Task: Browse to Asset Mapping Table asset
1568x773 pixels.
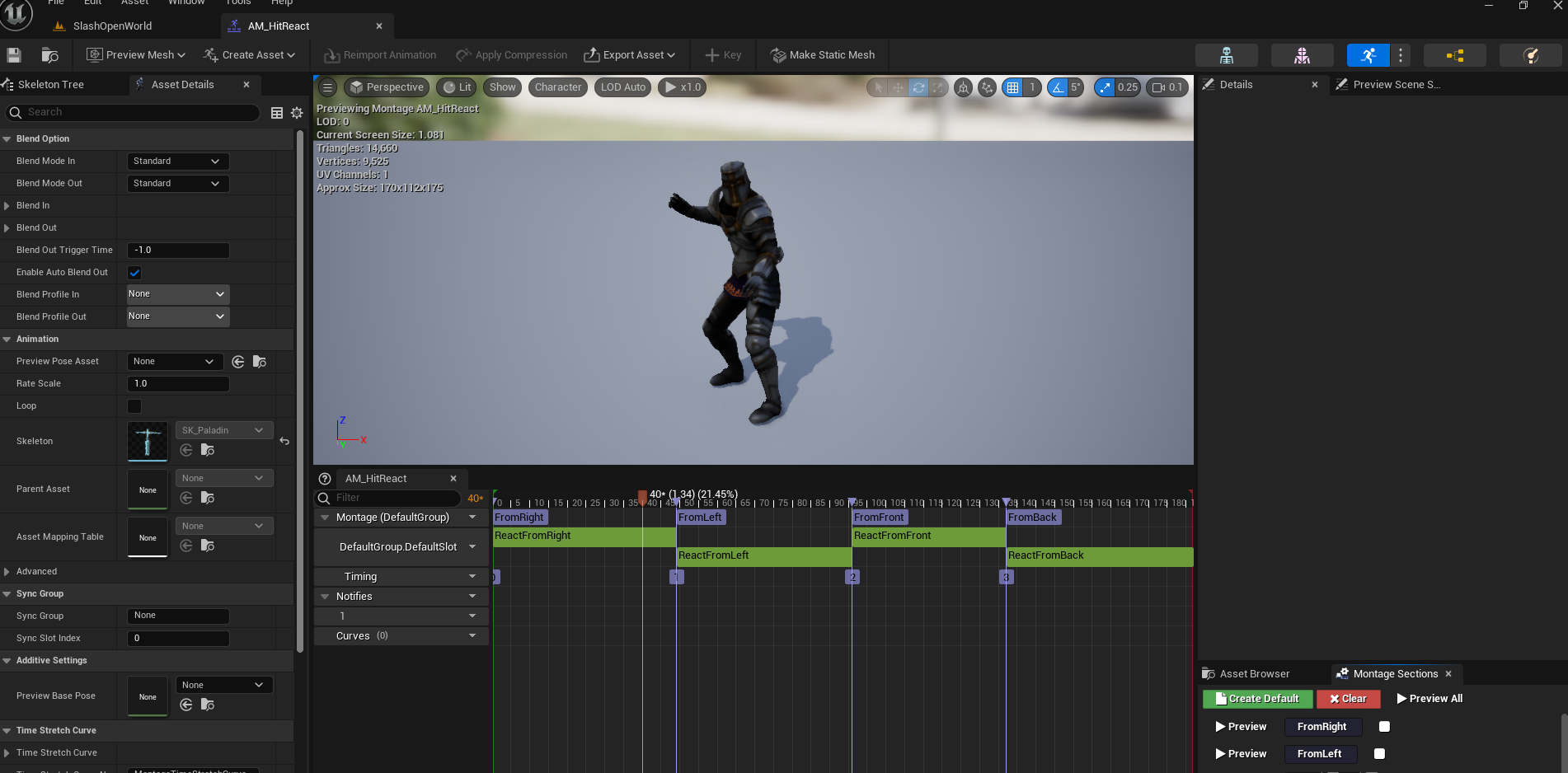Action: [x=208, y=546]
